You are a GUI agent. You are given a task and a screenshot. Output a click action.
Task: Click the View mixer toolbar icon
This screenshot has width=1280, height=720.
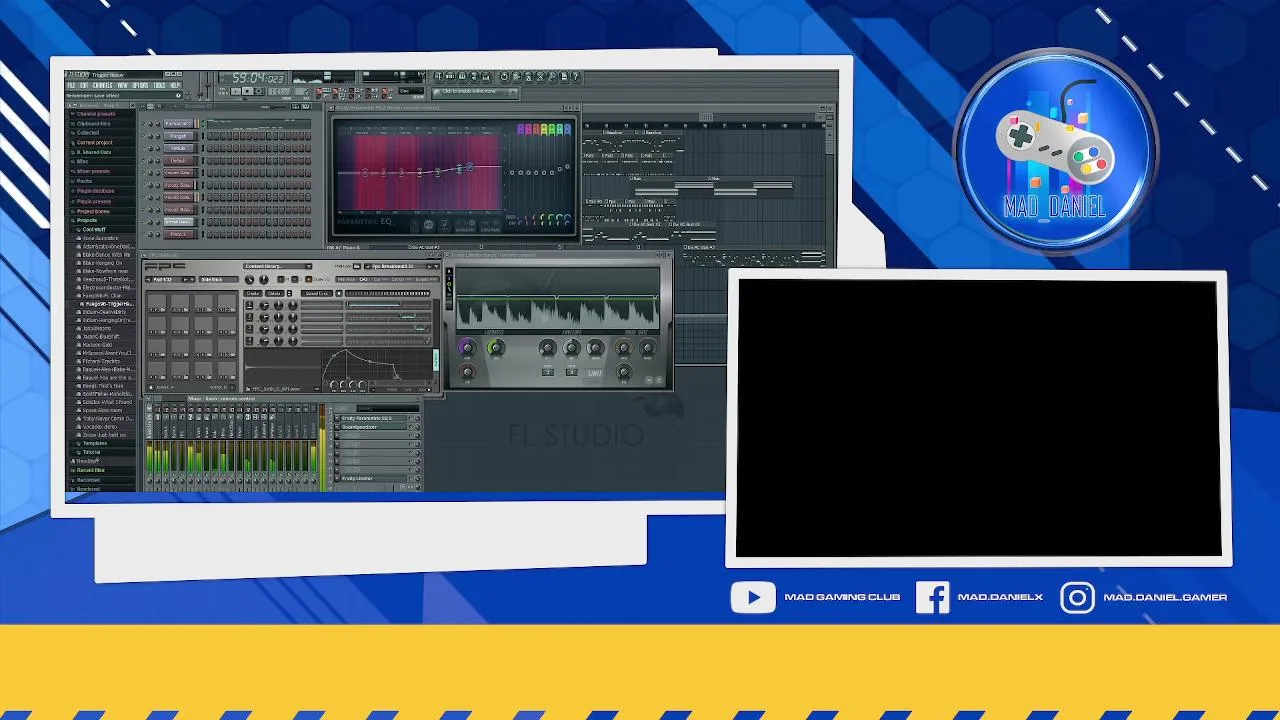tap(486, 76)
